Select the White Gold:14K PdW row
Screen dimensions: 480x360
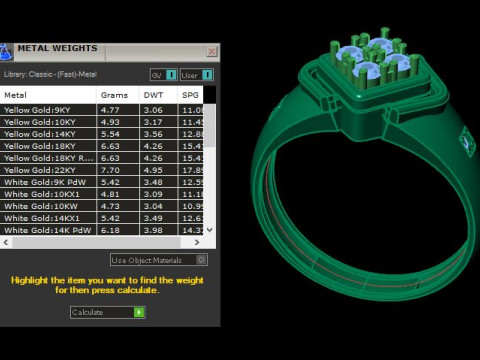(101, 230)
